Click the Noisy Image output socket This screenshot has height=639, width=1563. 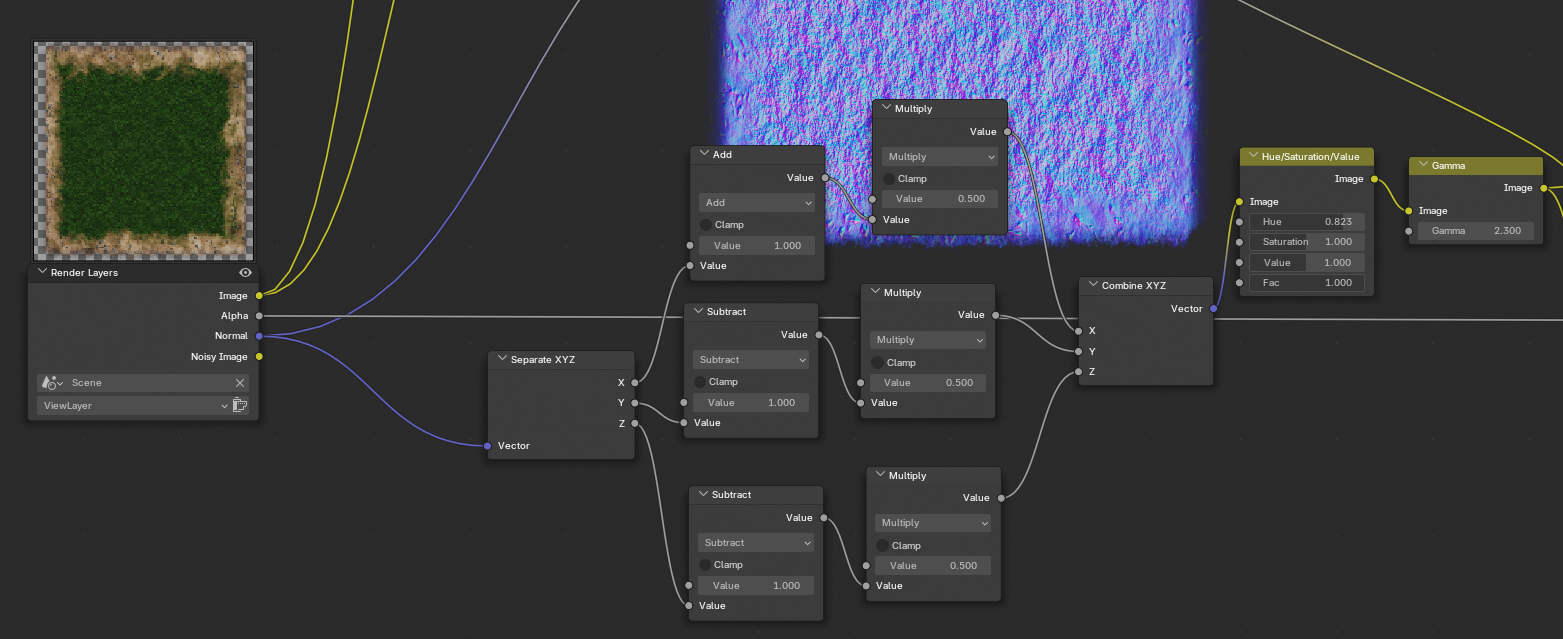click(259, 356)
